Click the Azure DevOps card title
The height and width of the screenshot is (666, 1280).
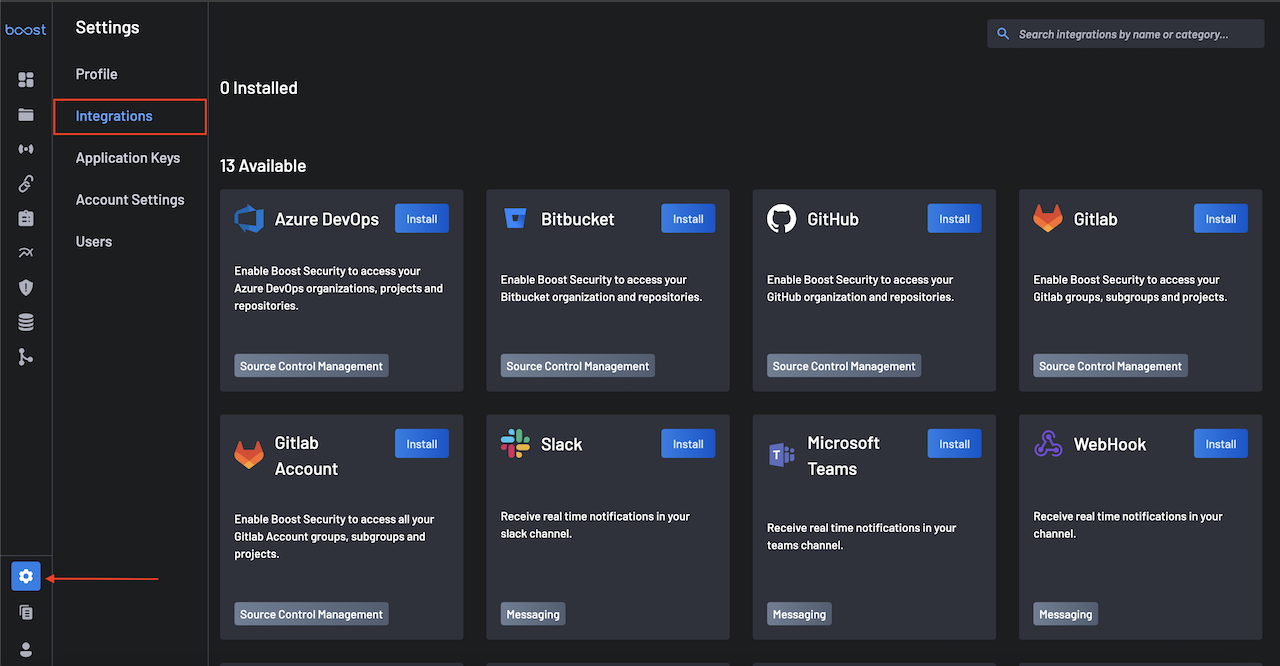[327, 219]
